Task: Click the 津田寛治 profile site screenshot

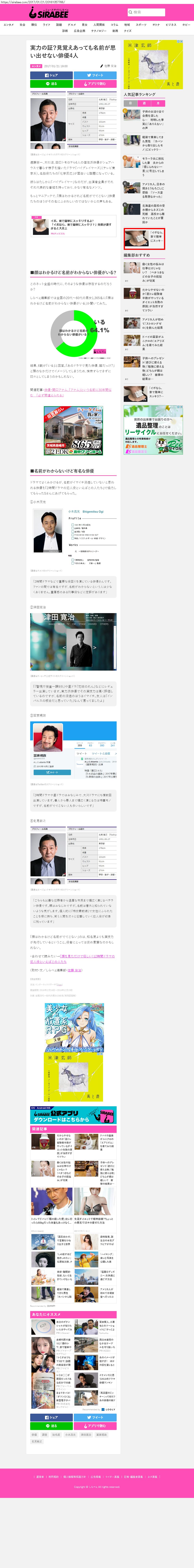Action: coord(73,642)
